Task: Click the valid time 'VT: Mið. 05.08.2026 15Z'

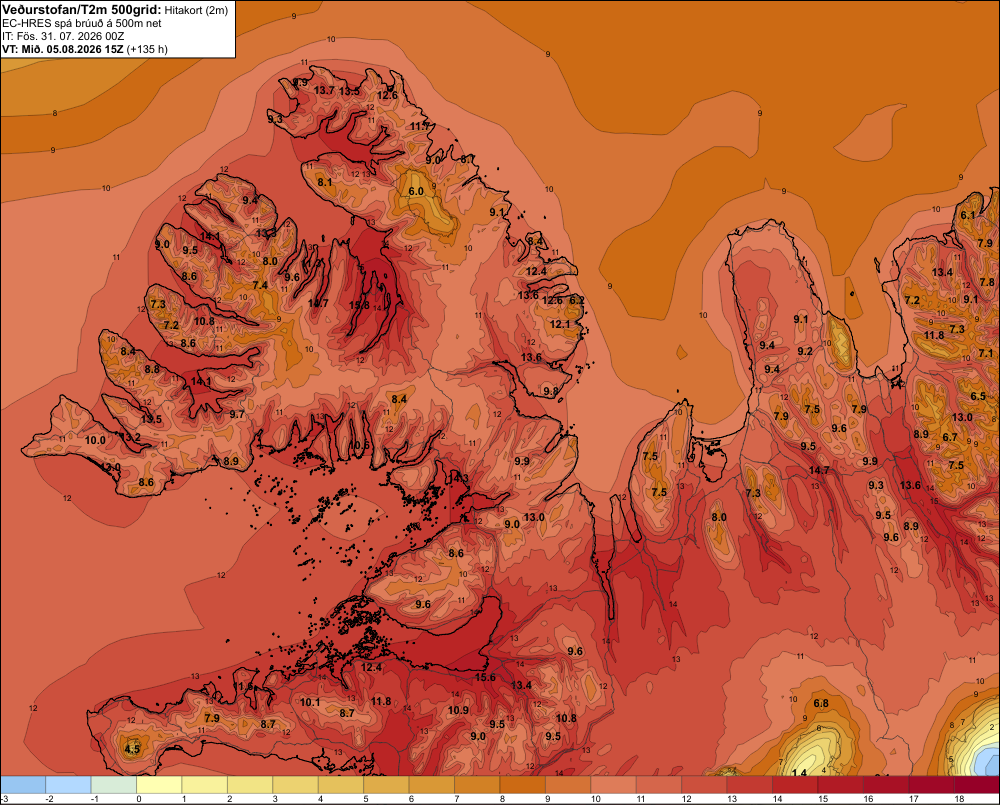Action: pyautogui.click(x=62, y=49)
